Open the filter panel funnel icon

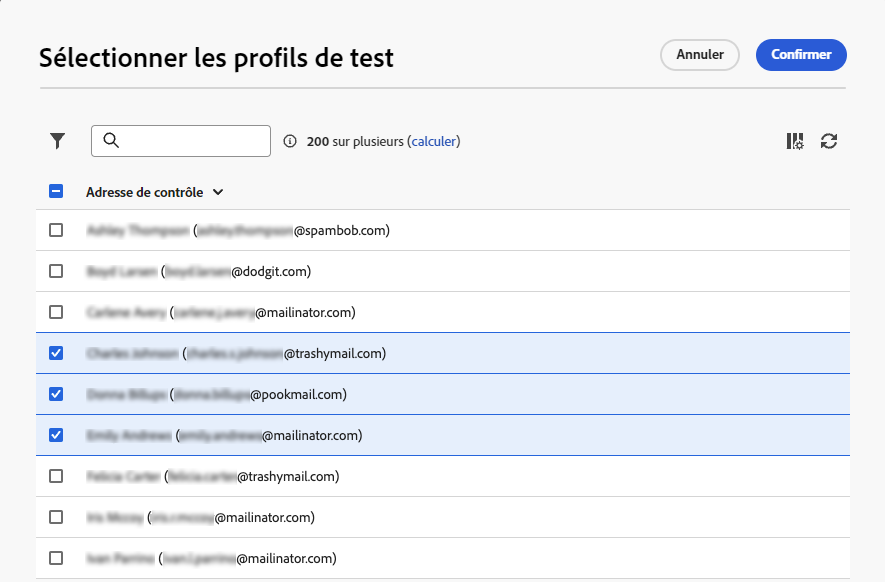58,141
